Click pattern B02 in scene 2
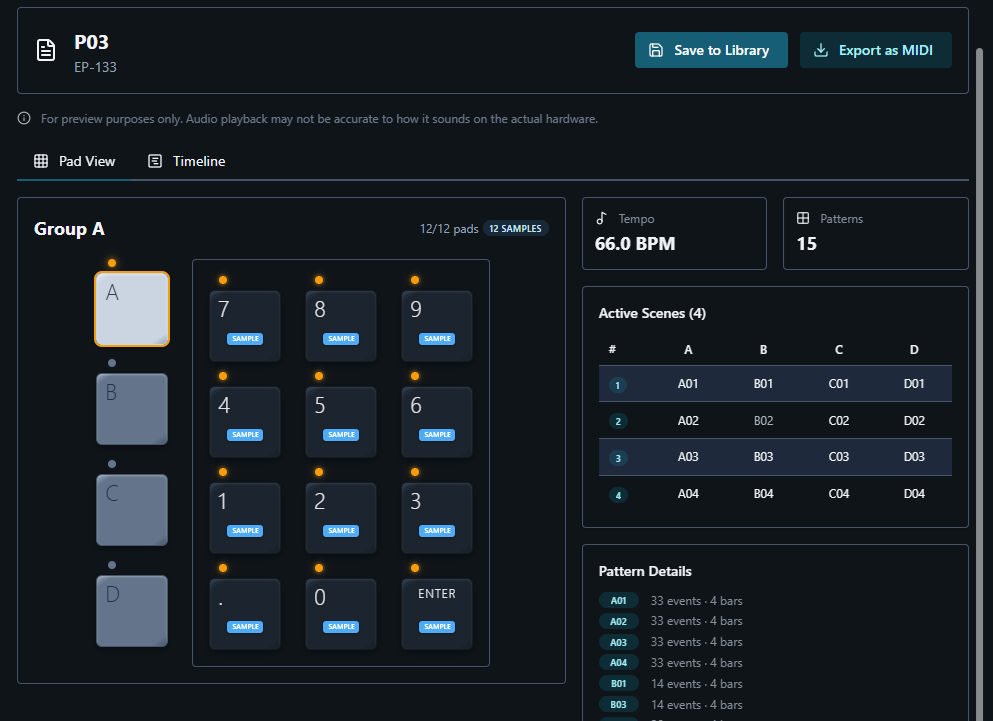Viewport: 993px width, 721px height. [x=763, y=421]
